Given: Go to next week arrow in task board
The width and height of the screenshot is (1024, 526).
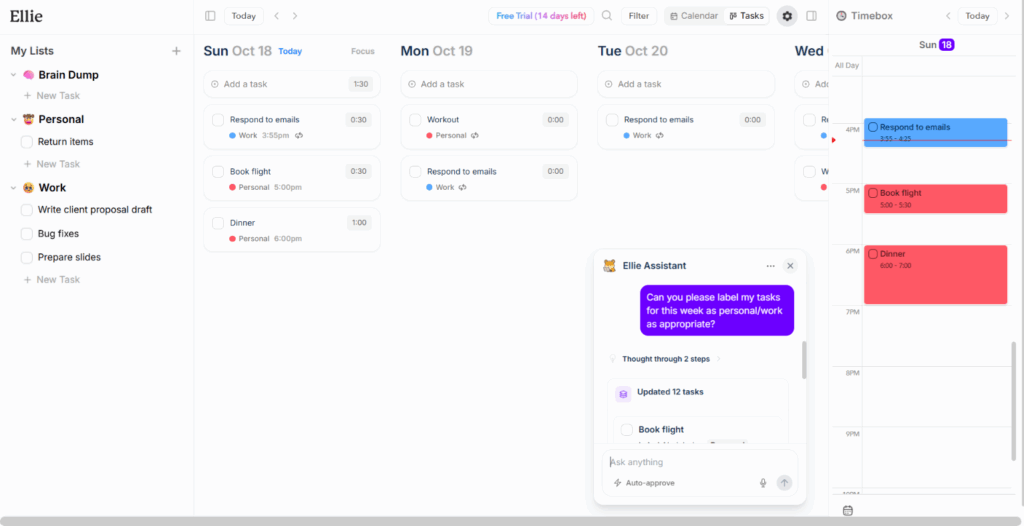Looking at the screenshot, I should pos(295,16).
